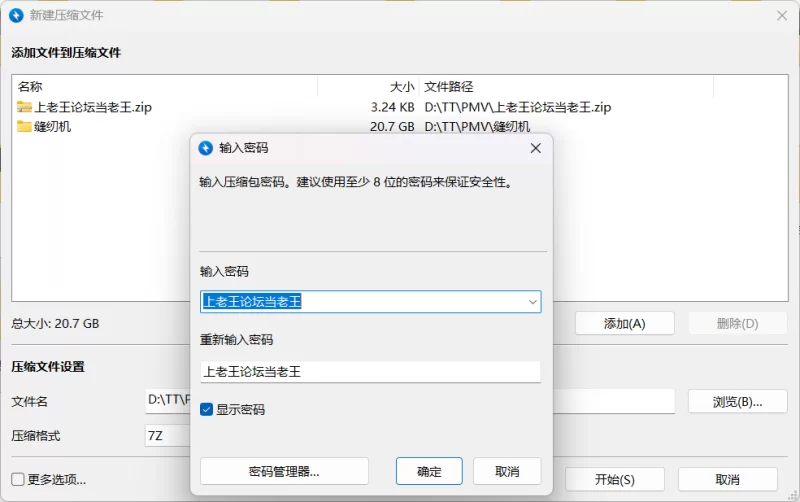Click the path D:\TT\PMV\上老王论坛当老王.zip

click(x=518, y=107)
